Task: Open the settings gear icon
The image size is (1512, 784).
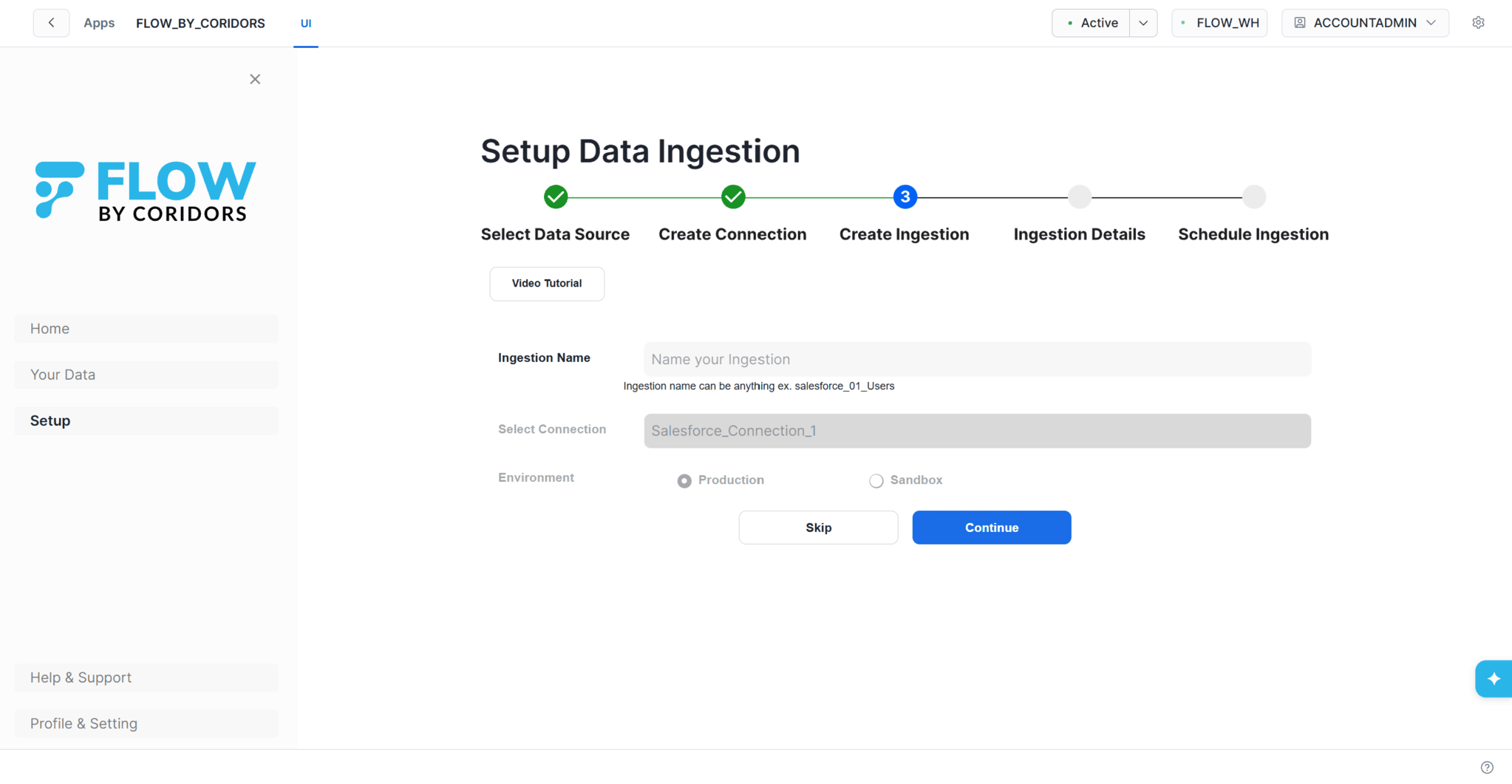Action: (1478, 23)
